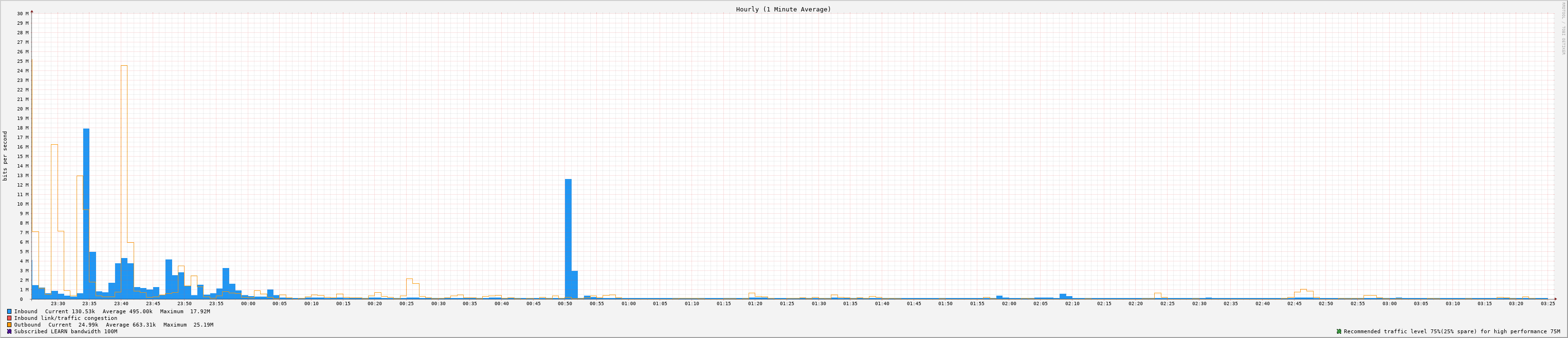Click the 01:00 label on the time axis
Image resolution: width=1568 pixels, height=338 pixels.
click(x=628, y=303)
